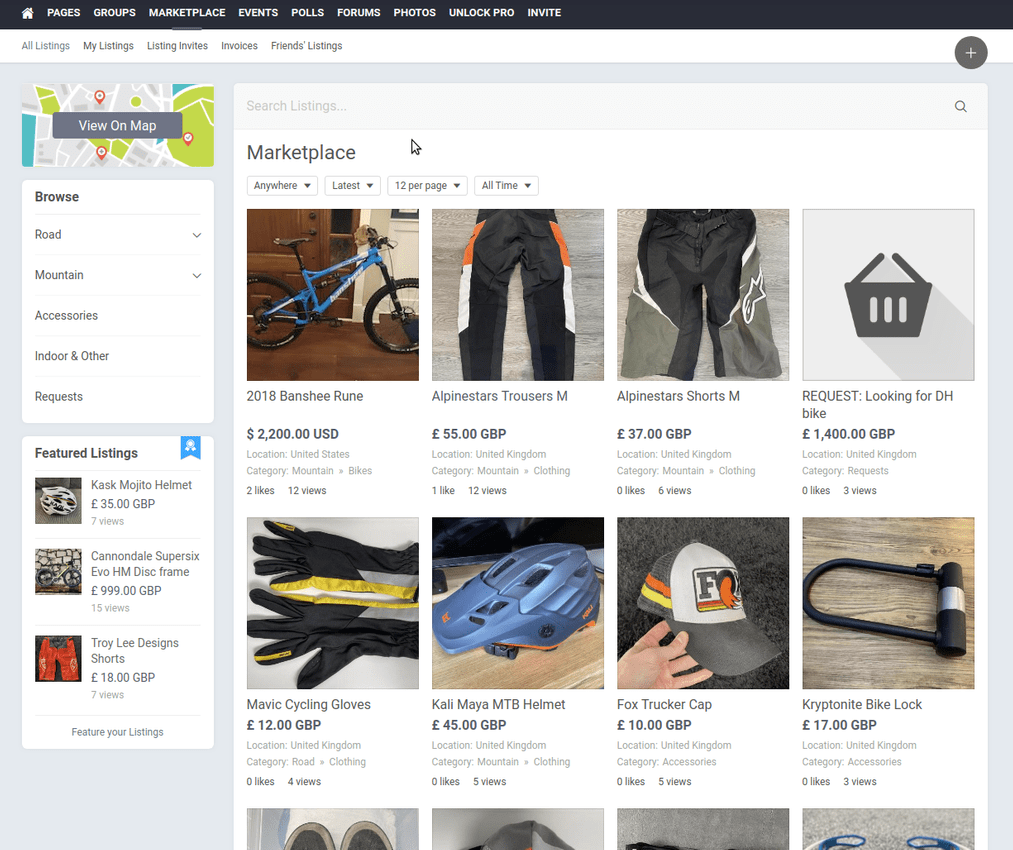Click Cannondale Supersix frame thumbnail

click(x=58, y=572)
